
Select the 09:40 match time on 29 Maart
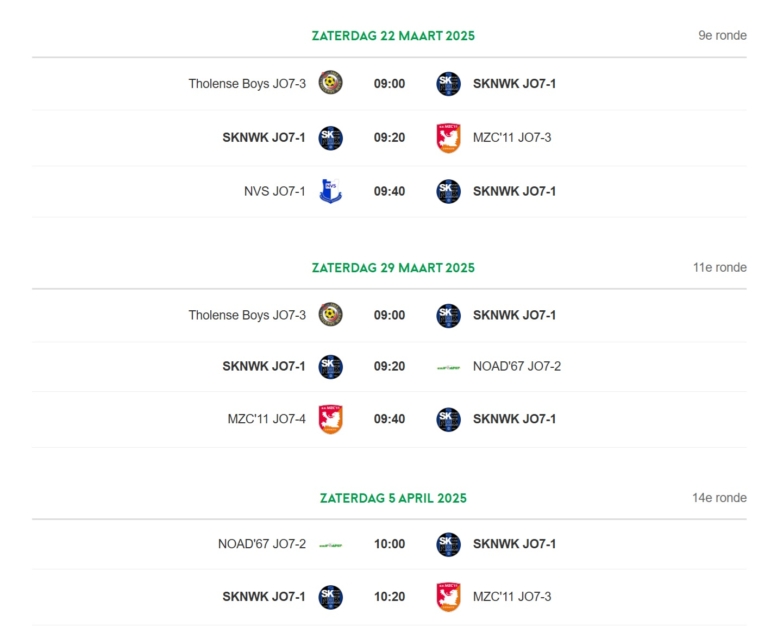coord(389,419)
